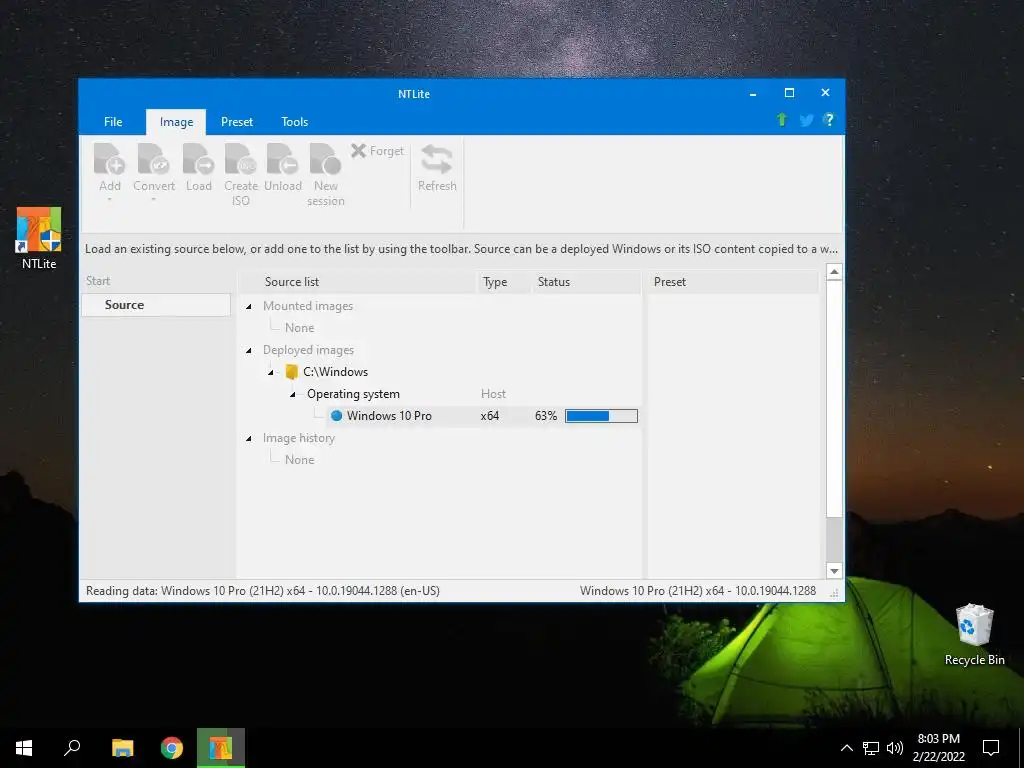Image resolution: width=1024 pixels, height=768 pixels.
Task: Click 'None' under Mounted images
Action: click(299, 328)
